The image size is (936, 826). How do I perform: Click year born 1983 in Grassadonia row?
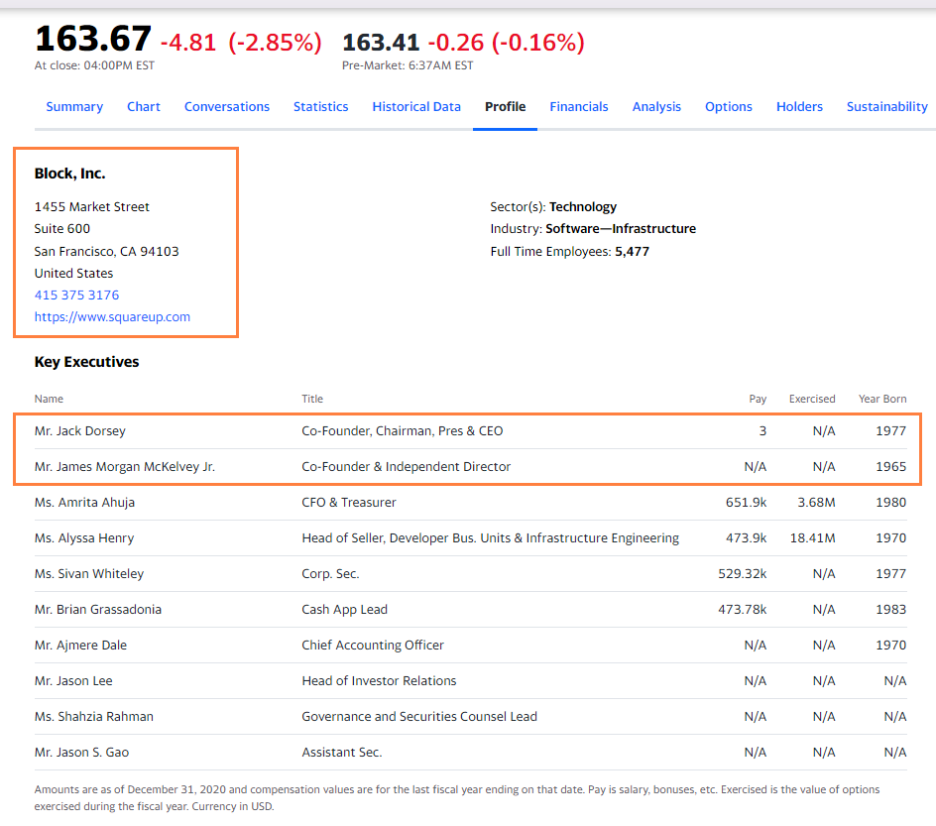[x=891, y=609]
